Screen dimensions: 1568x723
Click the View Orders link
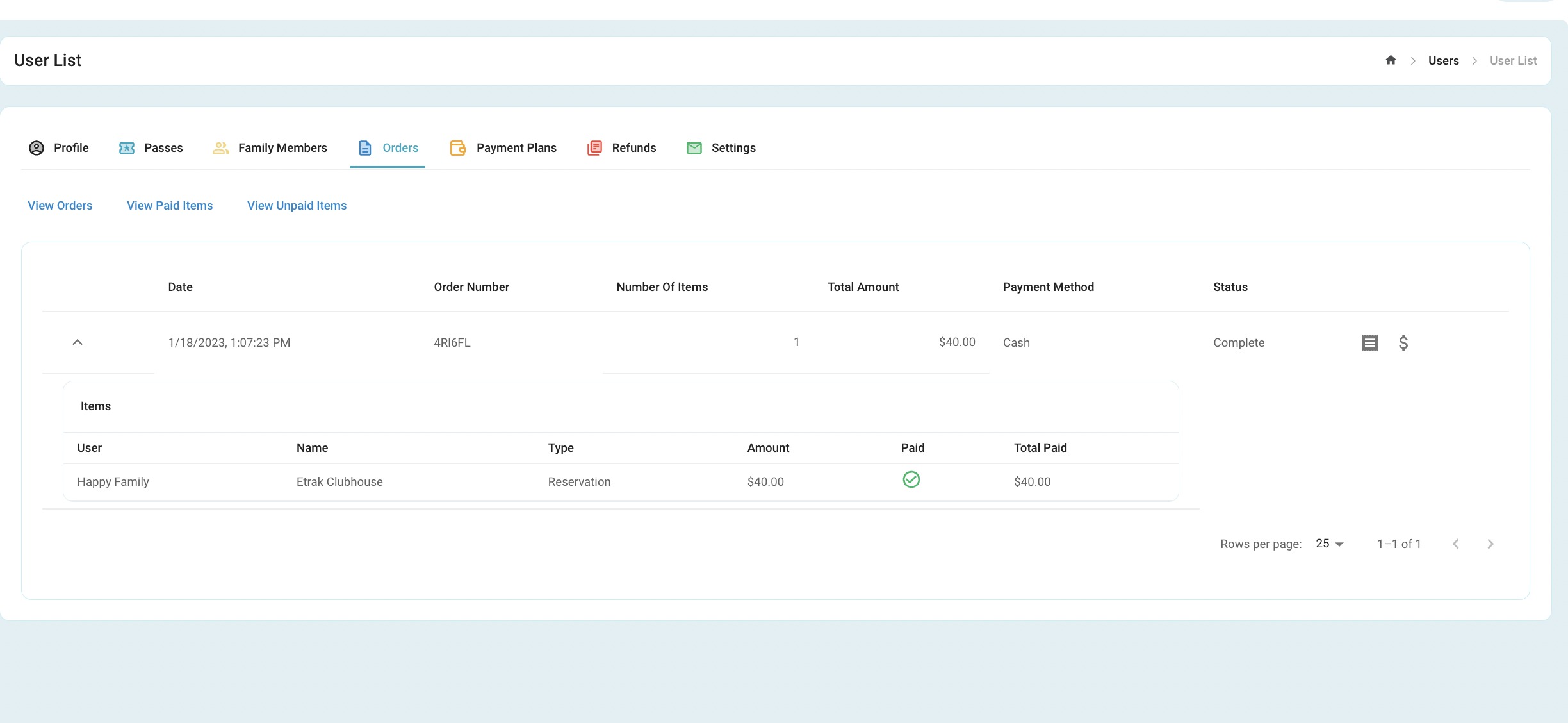(60, 206)
